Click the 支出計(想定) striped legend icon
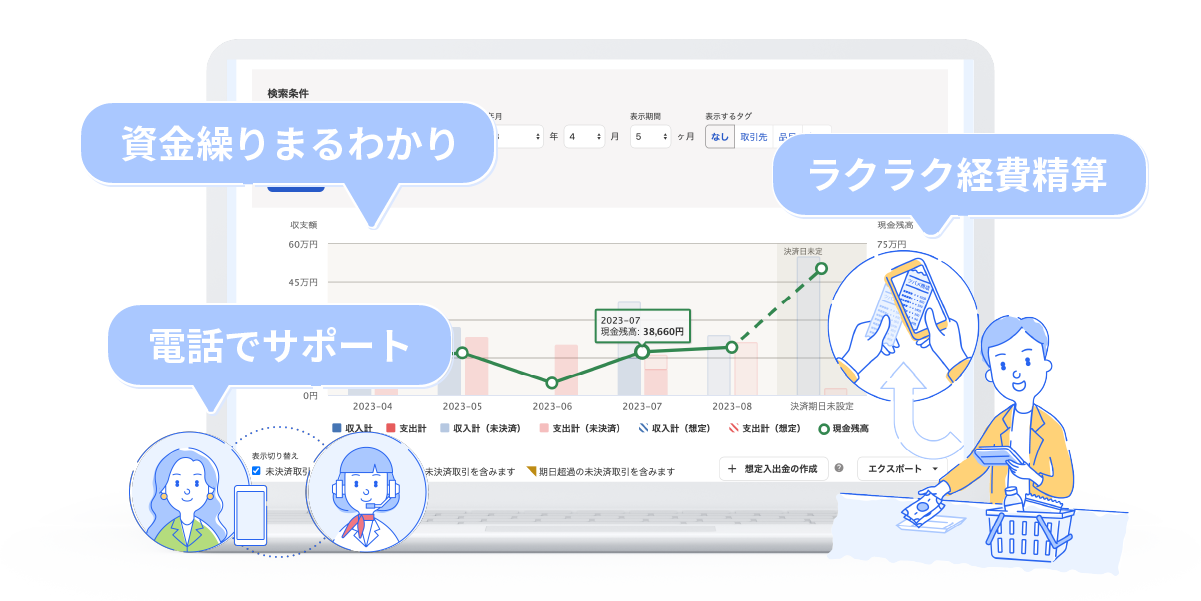 click(733, 428)
